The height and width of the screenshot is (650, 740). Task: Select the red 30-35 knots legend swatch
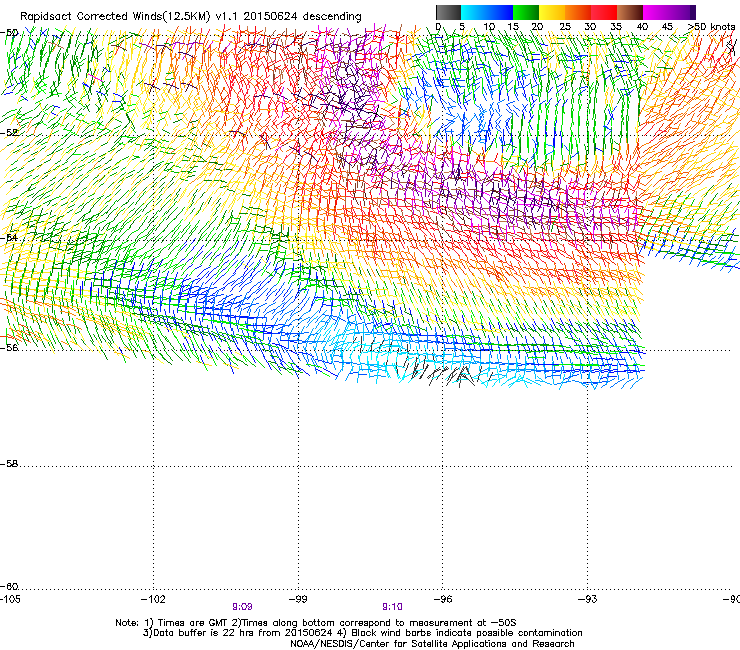pos(604,12)
